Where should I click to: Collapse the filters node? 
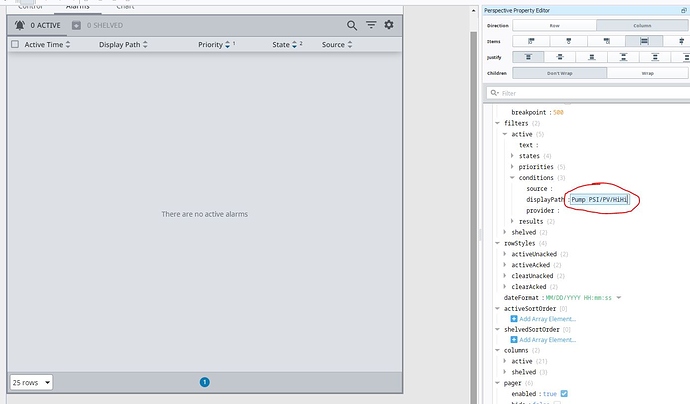(497, 123)
